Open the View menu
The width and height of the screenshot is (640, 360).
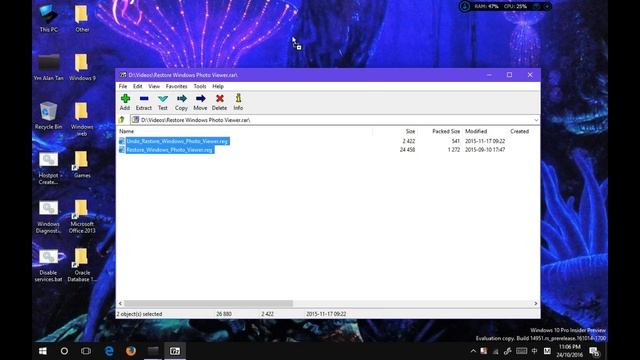[x=154, y=86]
